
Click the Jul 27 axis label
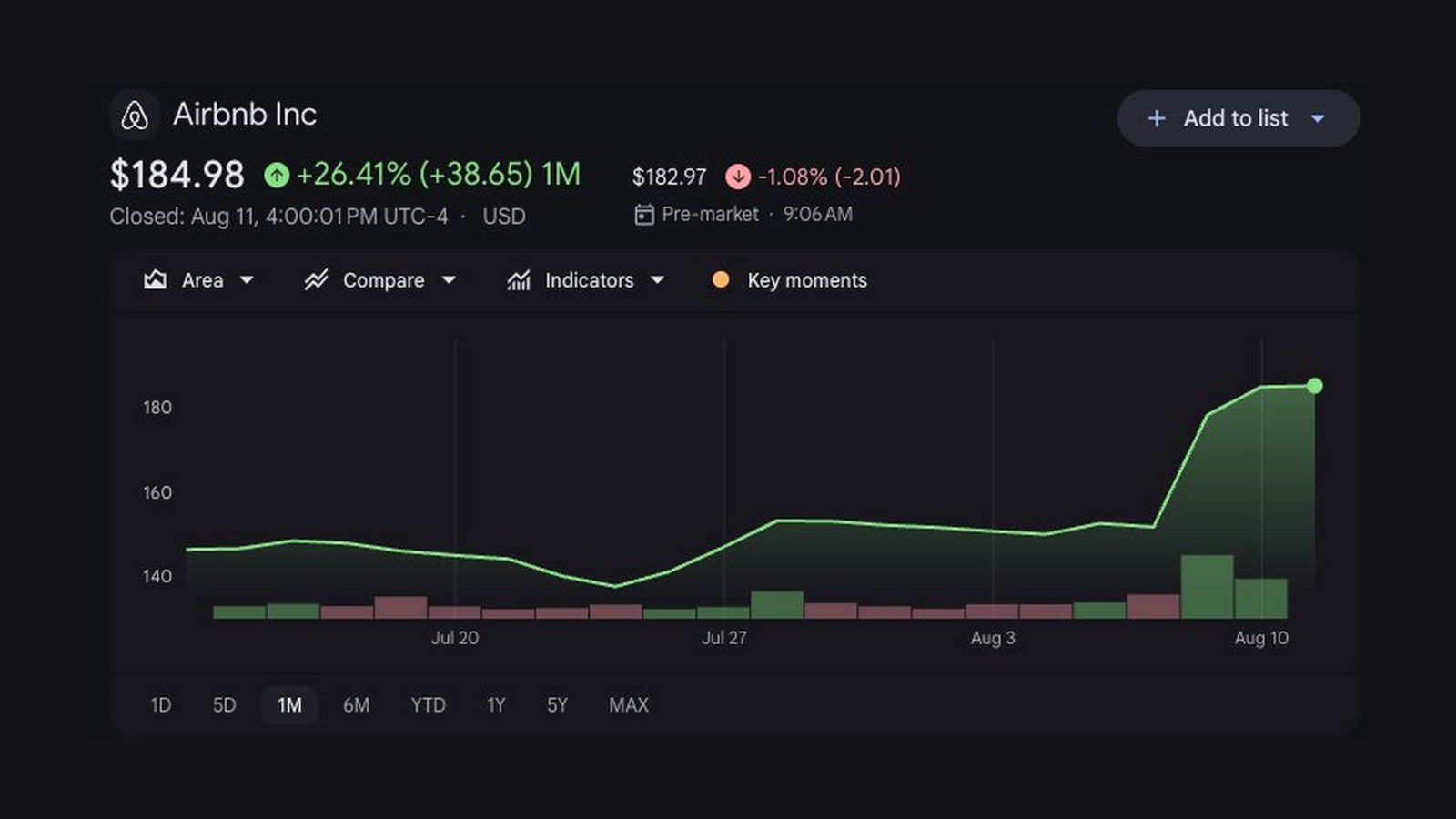point(724,638)
